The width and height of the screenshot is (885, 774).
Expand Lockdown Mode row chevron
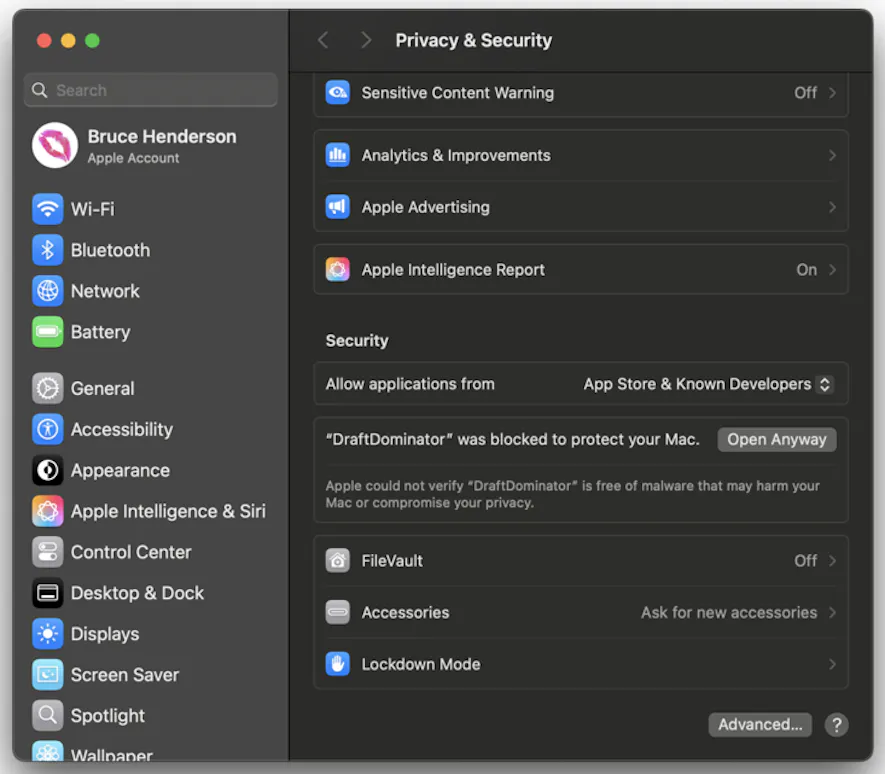(832, 664)
